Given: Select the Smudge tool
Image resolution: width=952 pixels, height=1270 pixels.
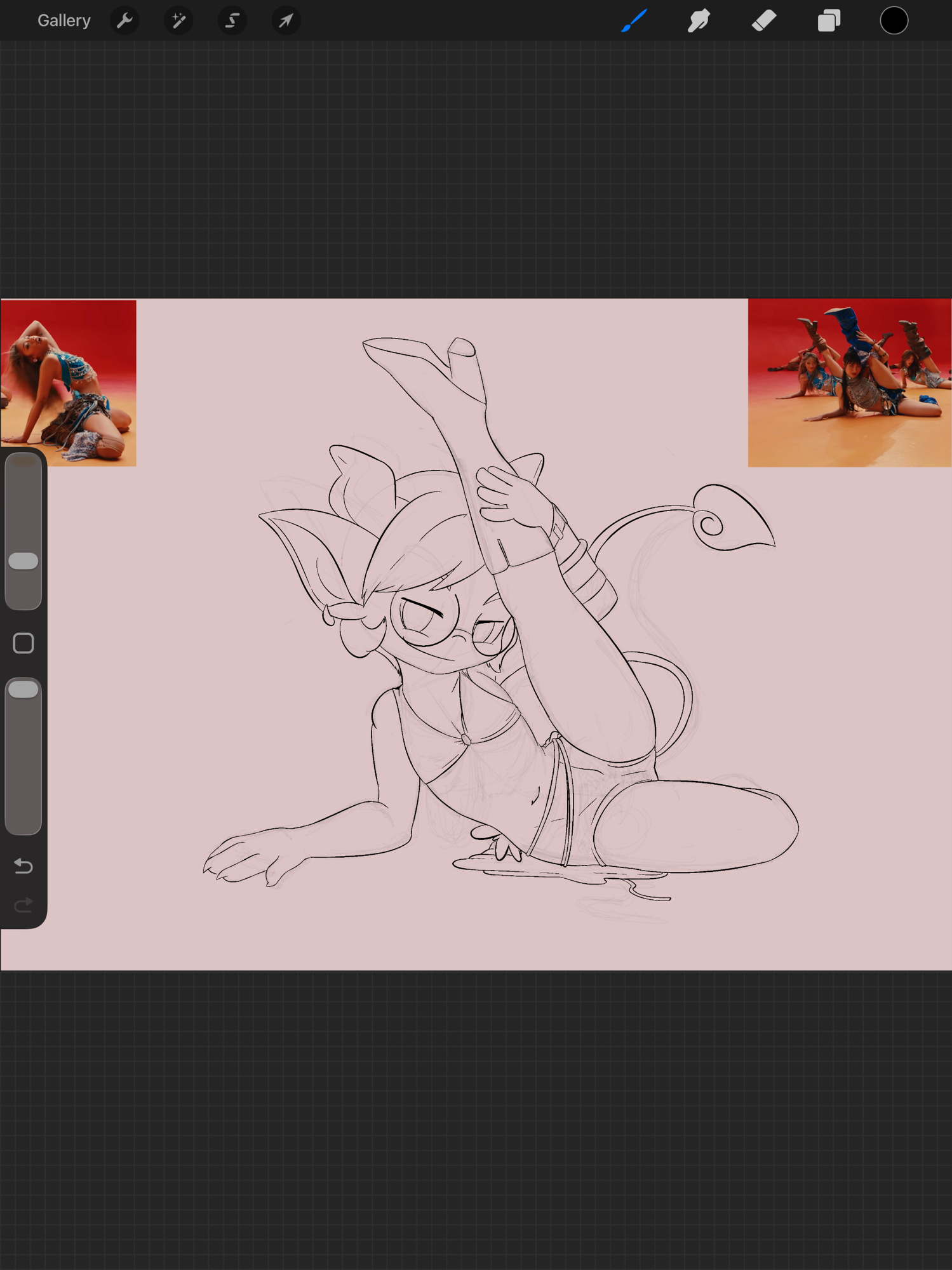Looking at the screenshot, I should click(699, 21).
